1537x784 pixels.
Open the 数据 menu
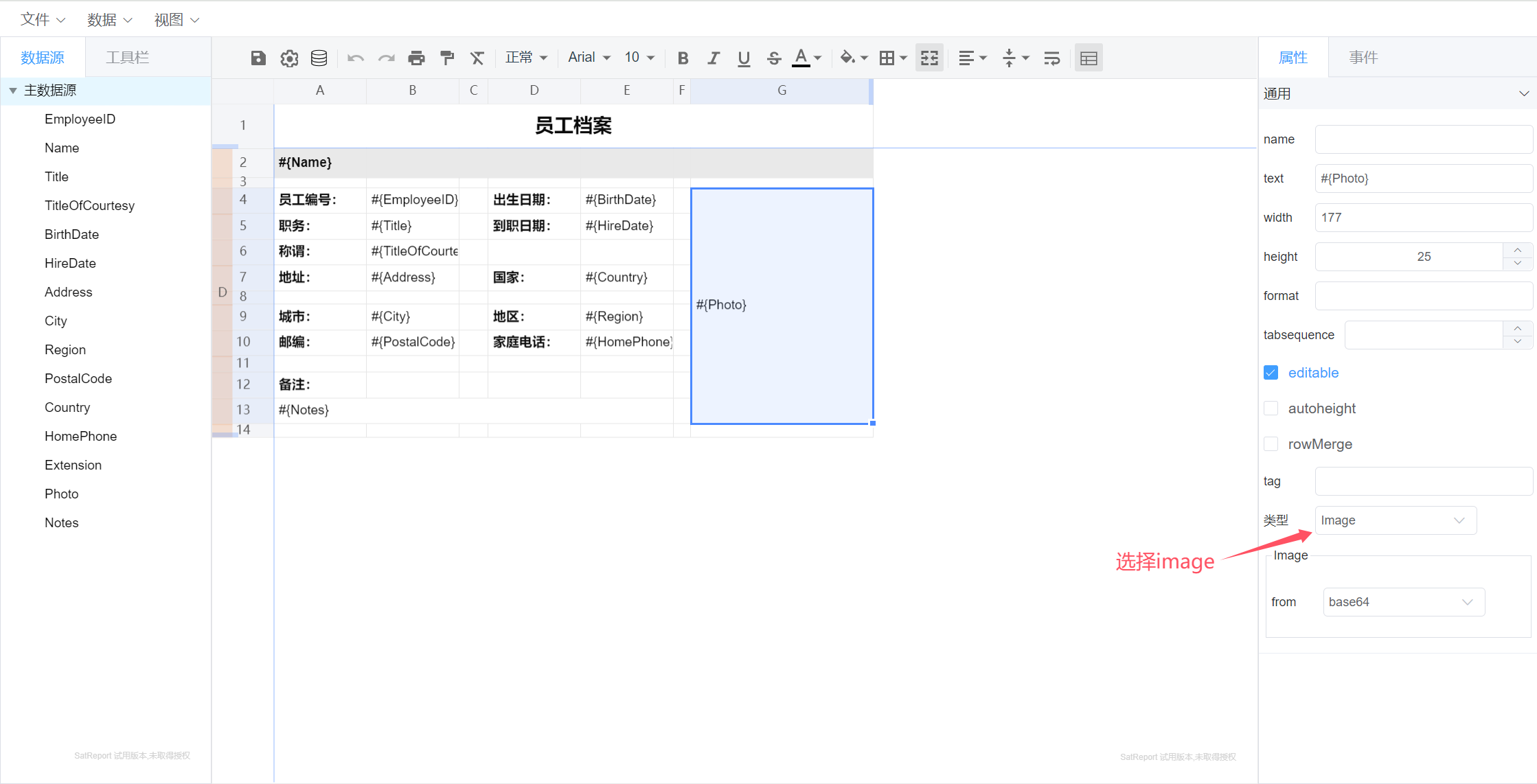[x=109, y=20]
